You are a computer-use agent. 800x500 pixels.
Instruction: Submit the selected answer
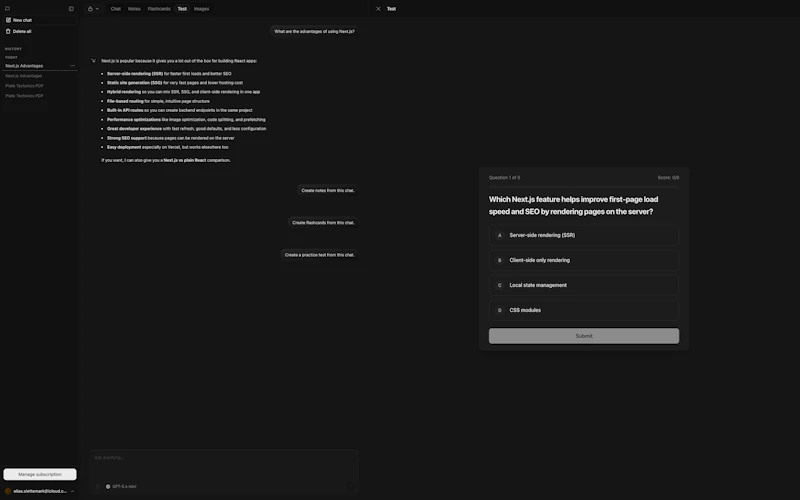coord(584,336)
